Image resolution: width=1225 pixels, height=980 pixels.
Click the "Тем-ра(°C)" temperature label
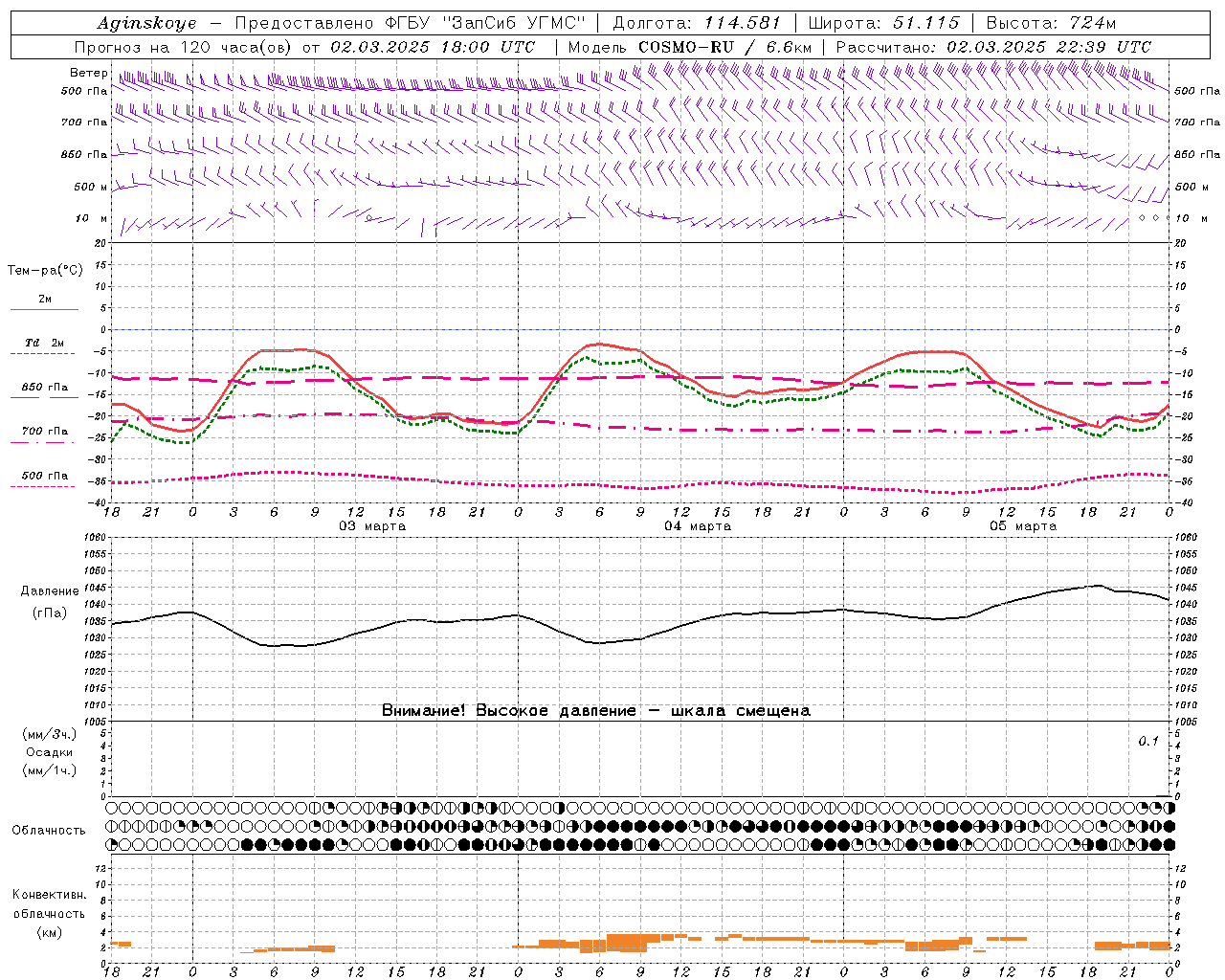pos(45,270)
